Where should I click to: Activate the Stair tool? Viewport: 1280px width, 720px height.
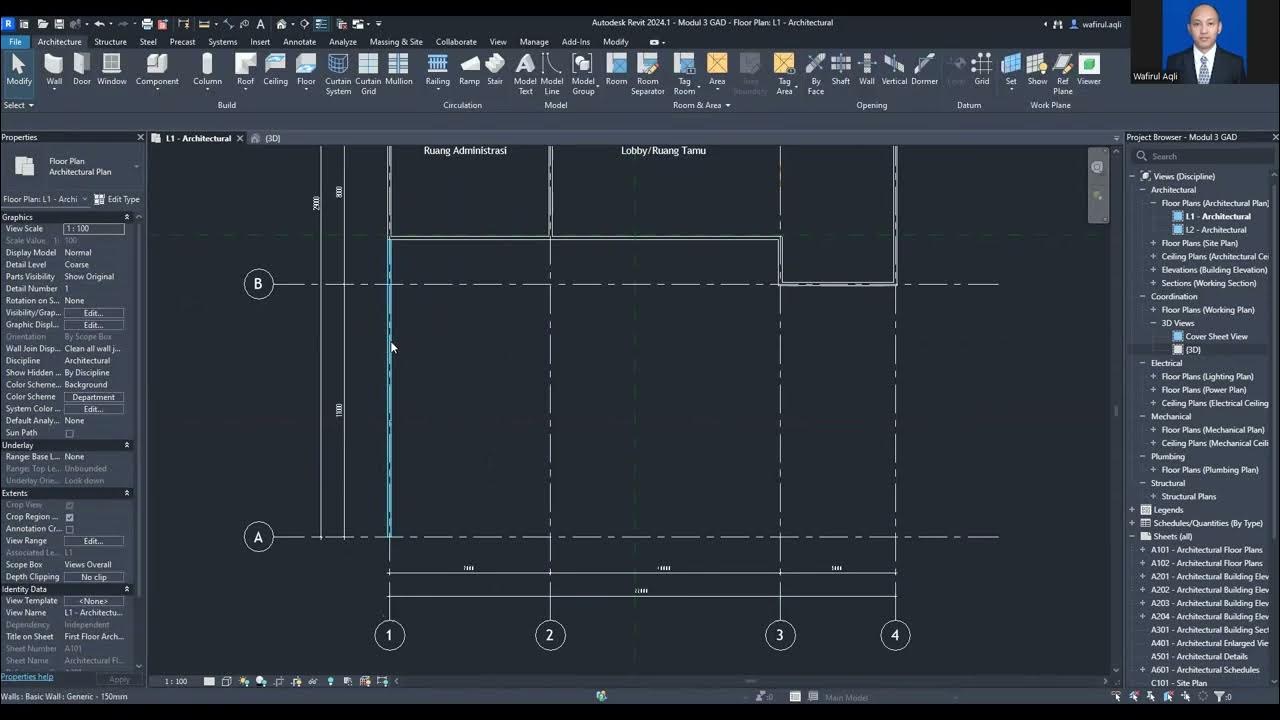click(x=495, y=70)
